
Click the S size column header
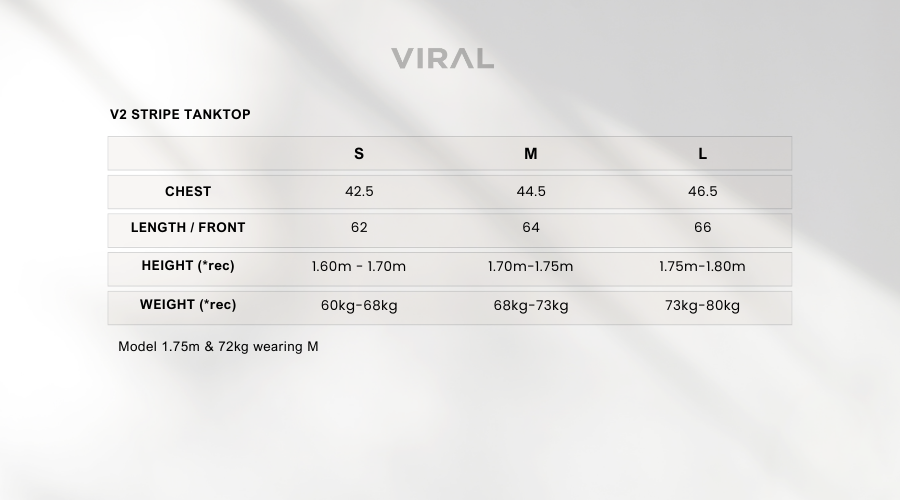pos(359,154)
